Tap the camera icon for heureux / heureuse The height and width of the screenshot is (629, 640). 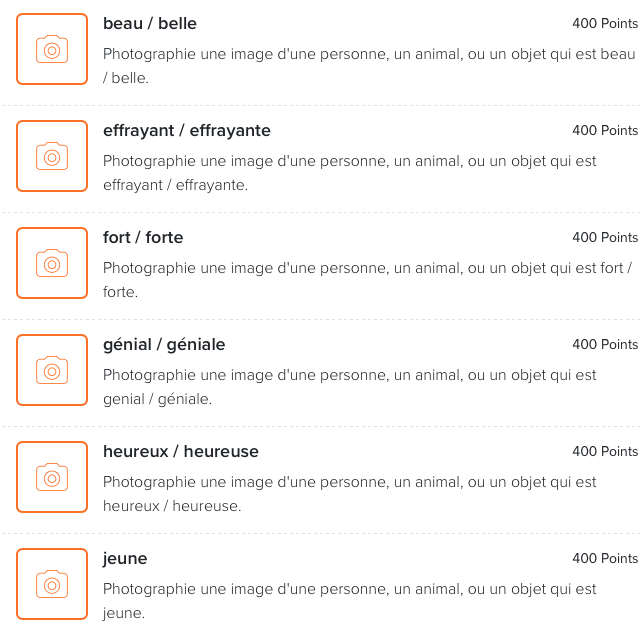pos(52,477)
